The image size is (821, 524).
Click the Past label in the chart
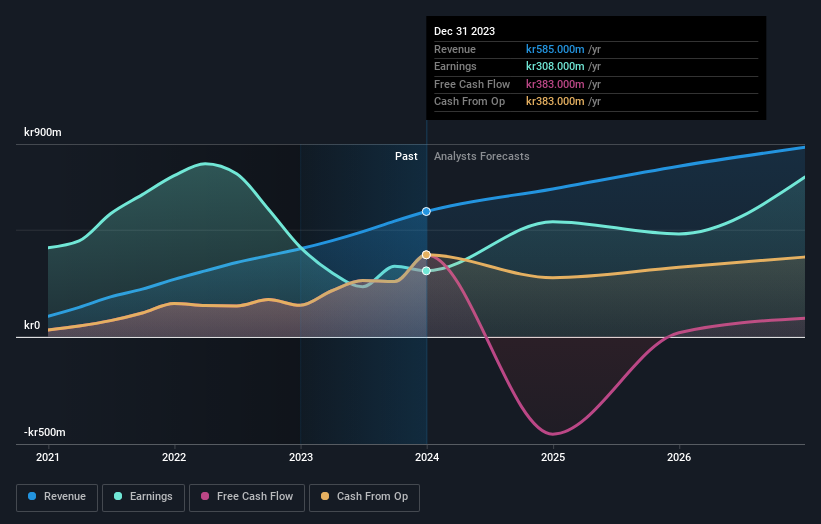point(406,157)
